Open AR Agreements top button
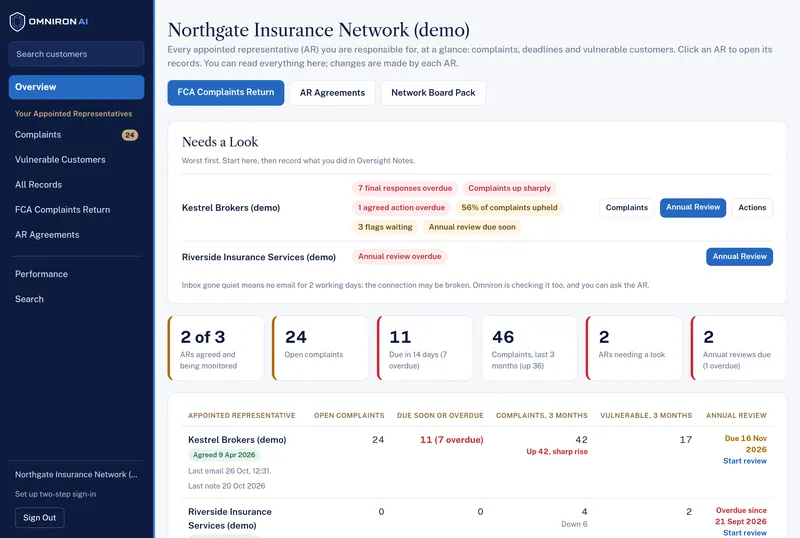This screenshot has width=800, height=538. [x=332, y=93]
